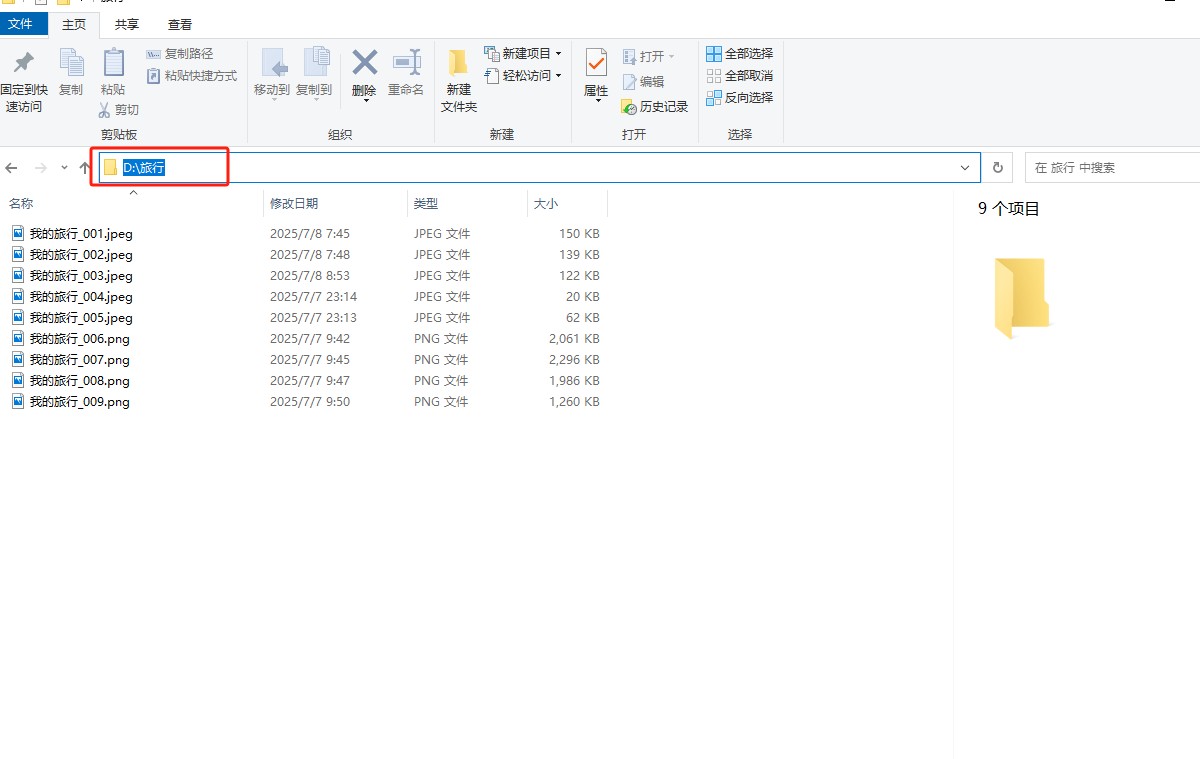Click the search box for 旅行
Image resolution: width=1200 pixels, height=759 pixels.
pyautogui.click(x=1112, y=168)
